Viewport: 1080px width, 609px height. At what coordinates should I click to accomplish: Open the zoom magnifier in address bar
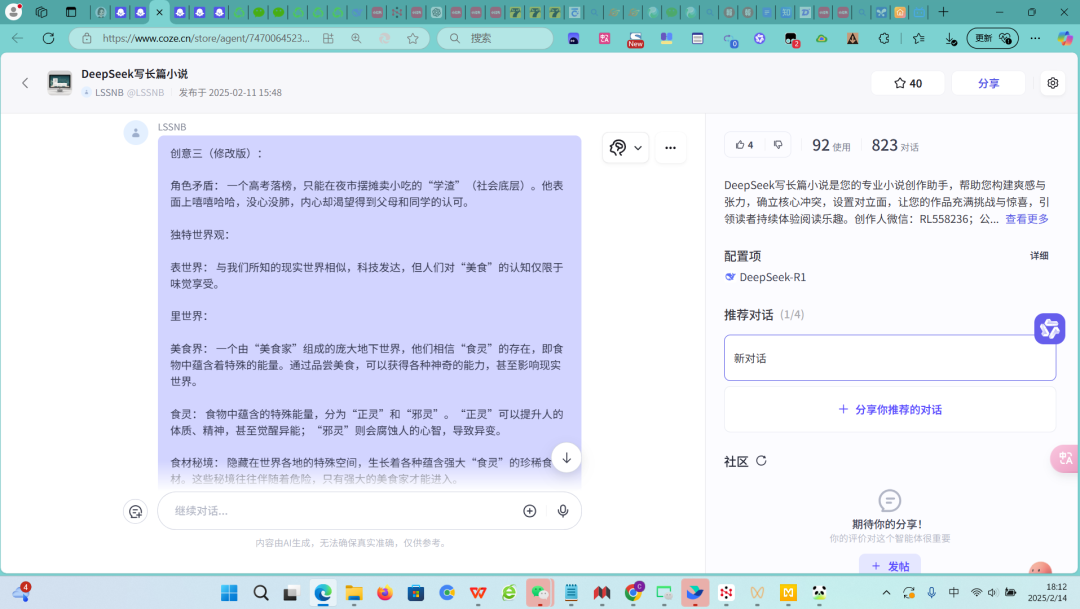coord(356,39)
